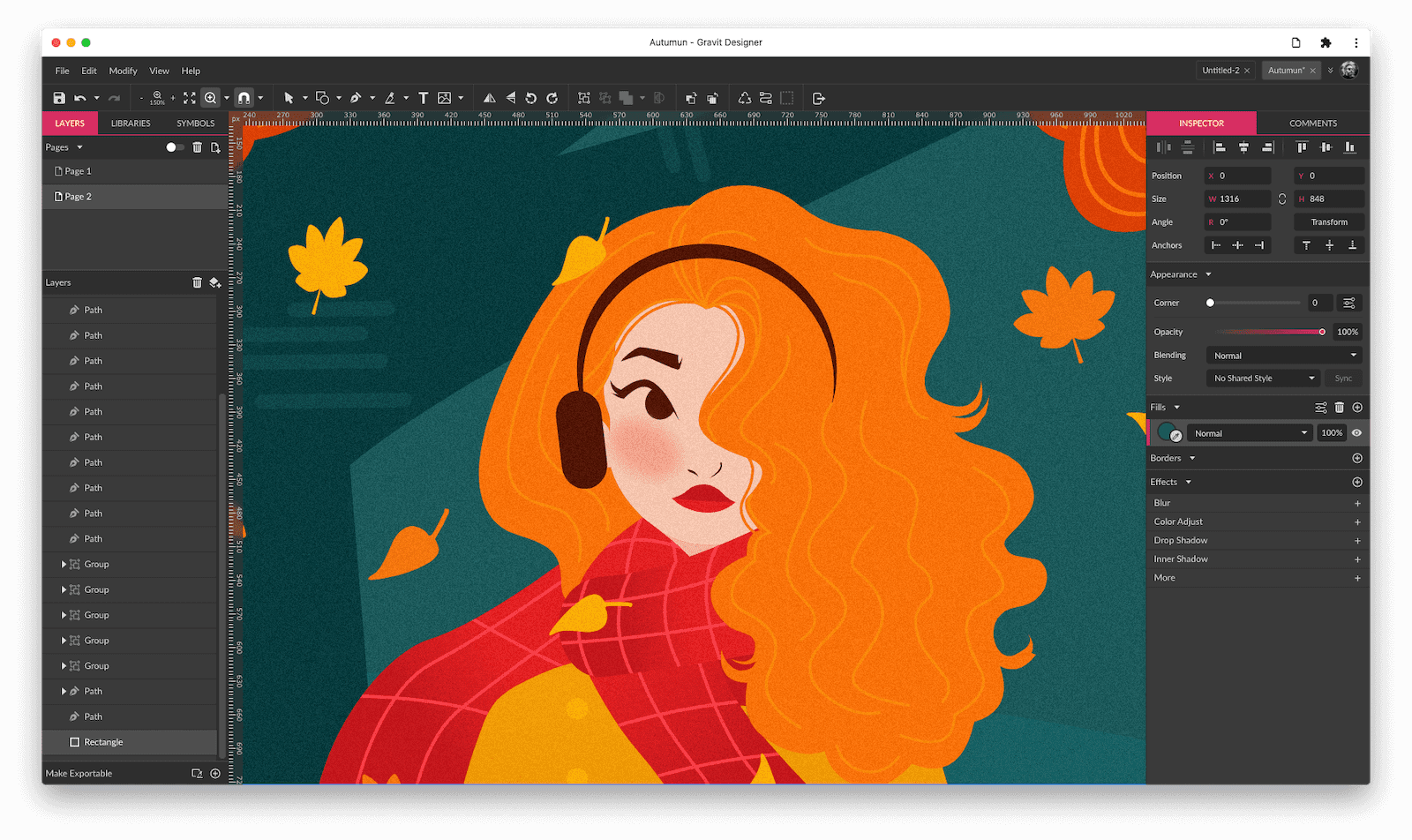Add a Drop Shadow effect
Image resolution: width=1412 pixels, height=840 pixels.
pyautogui.click(x=1357, y=540)
